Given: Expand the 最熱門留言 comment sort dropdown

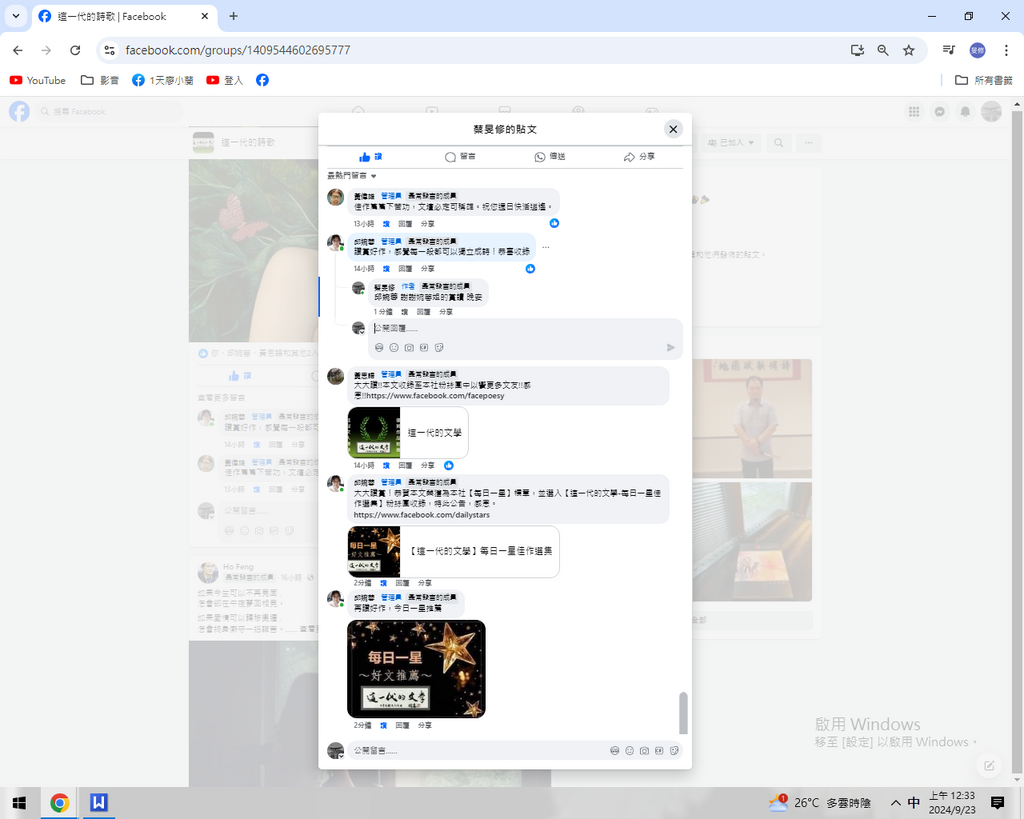Looking at the screenshot, I should click(x=352, y=176).
